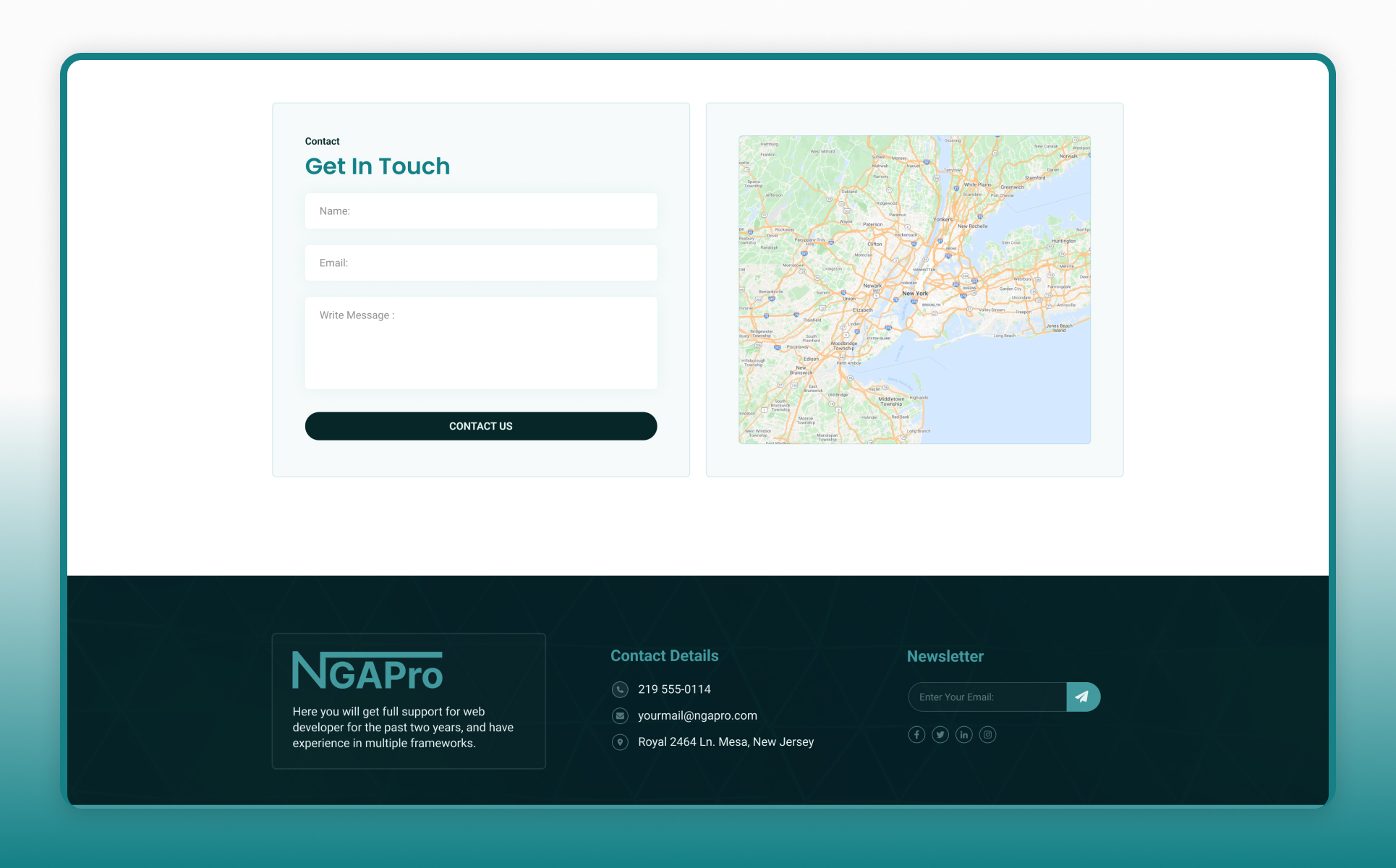Screen dimensions: 1396x868
Task: Focus the Name input field
Action: (481, 211)
